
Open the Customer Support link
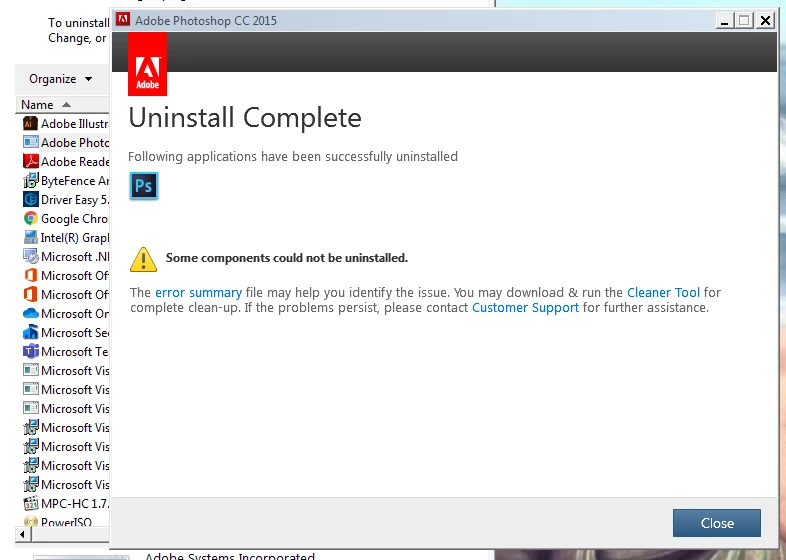click(525, 307)
